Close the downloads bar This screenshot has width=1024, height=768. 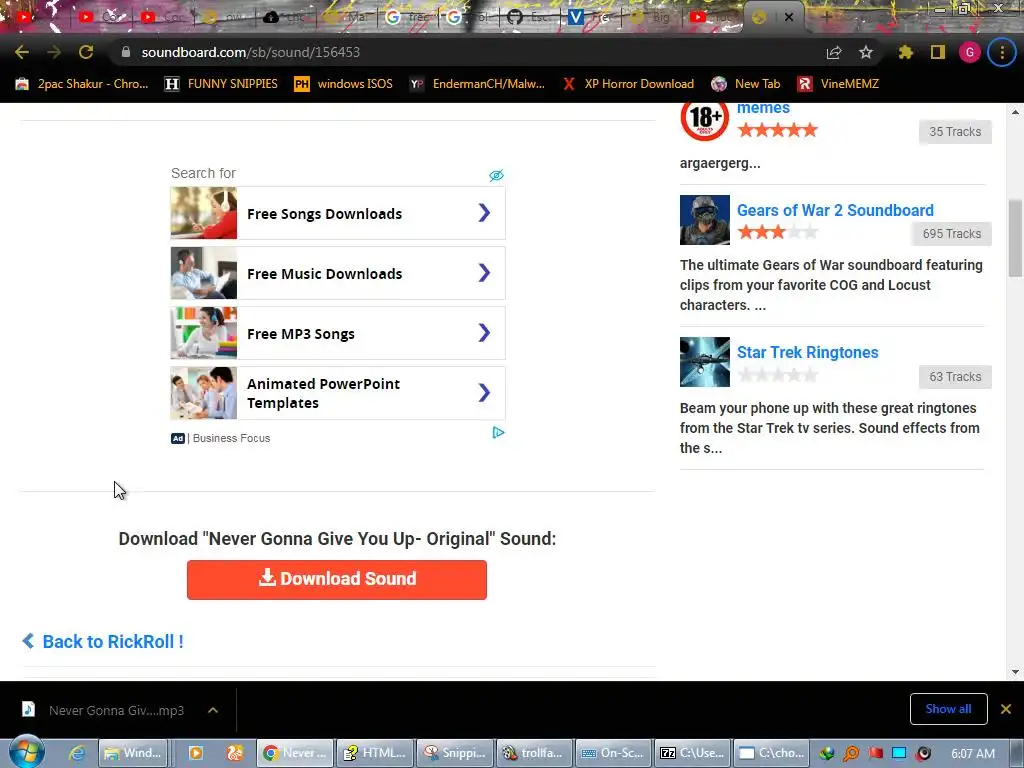point(1006,709)
